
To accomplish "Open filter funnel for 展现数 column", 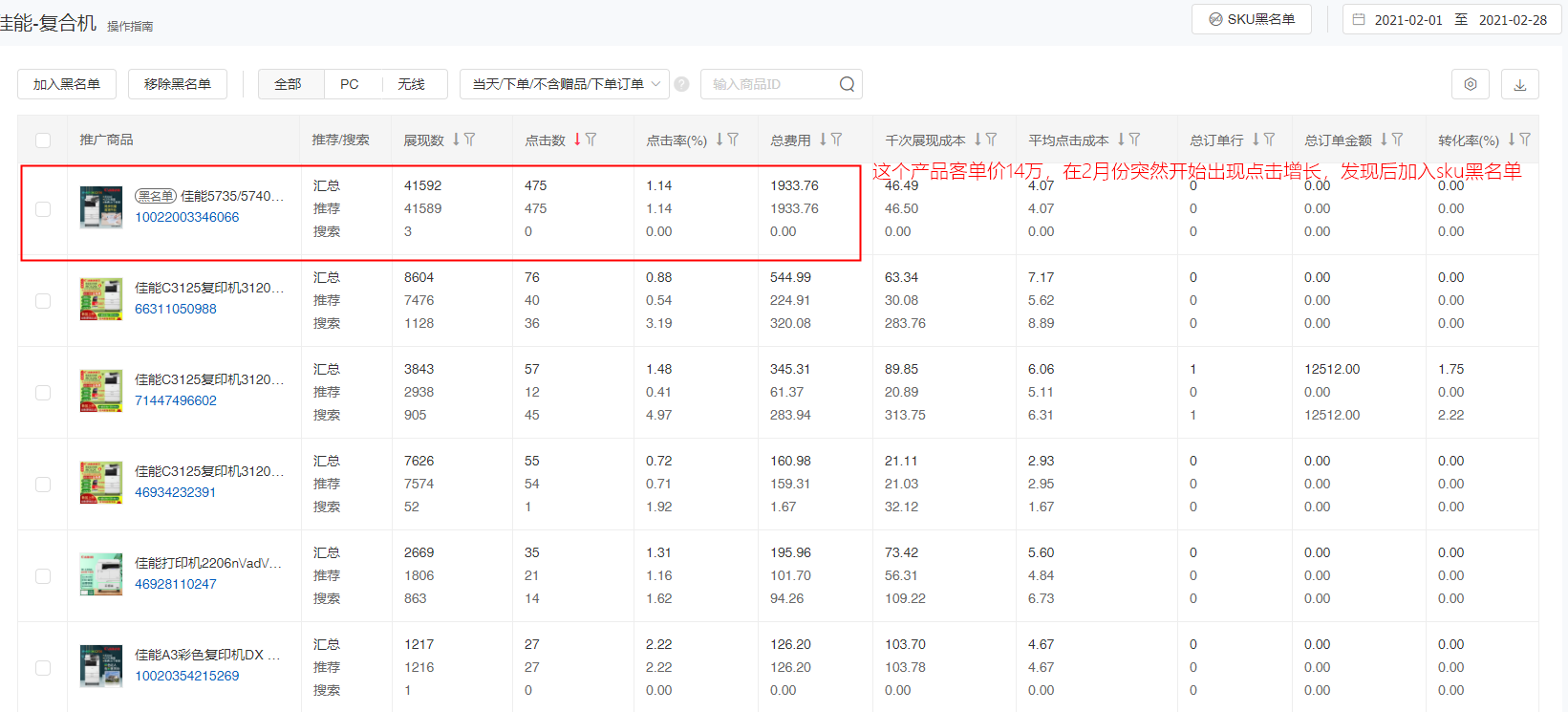I will pos(470,140).
